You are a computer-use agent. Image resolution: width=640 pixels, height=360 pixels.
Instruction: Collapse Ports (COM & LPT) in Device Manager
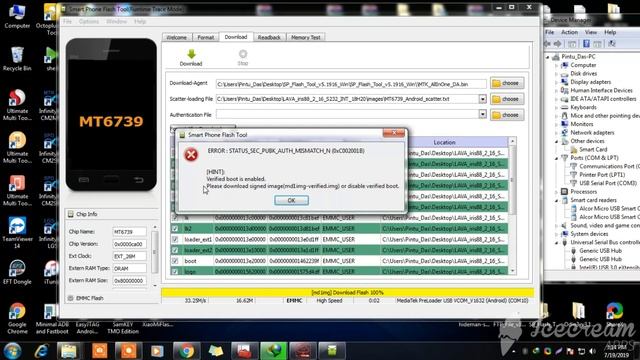pos(556,158)
